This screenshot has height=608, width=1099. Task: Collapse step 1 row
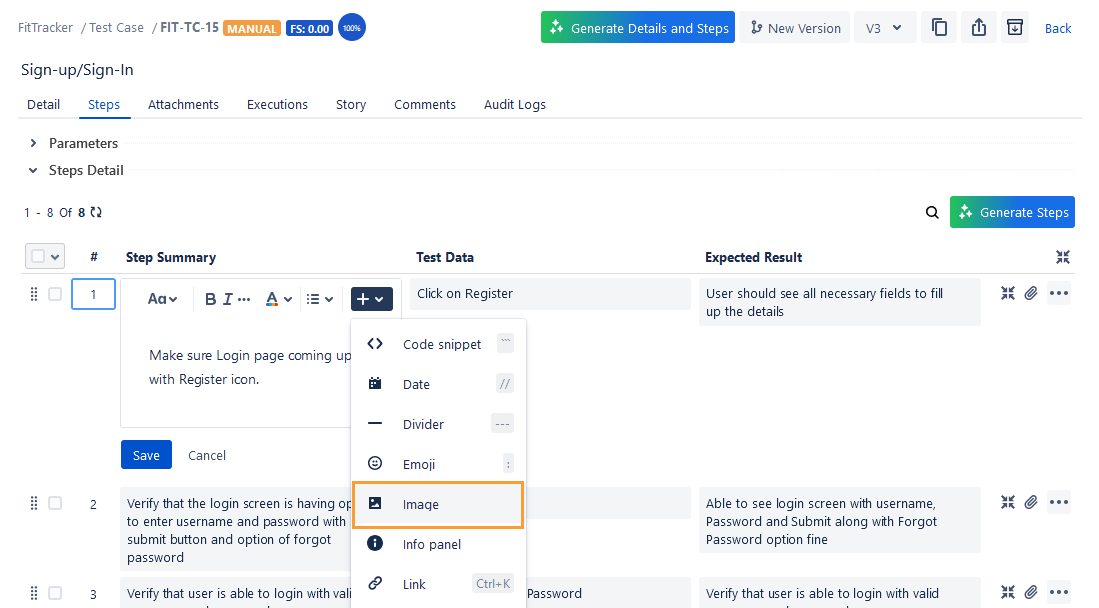(1007, 293)
